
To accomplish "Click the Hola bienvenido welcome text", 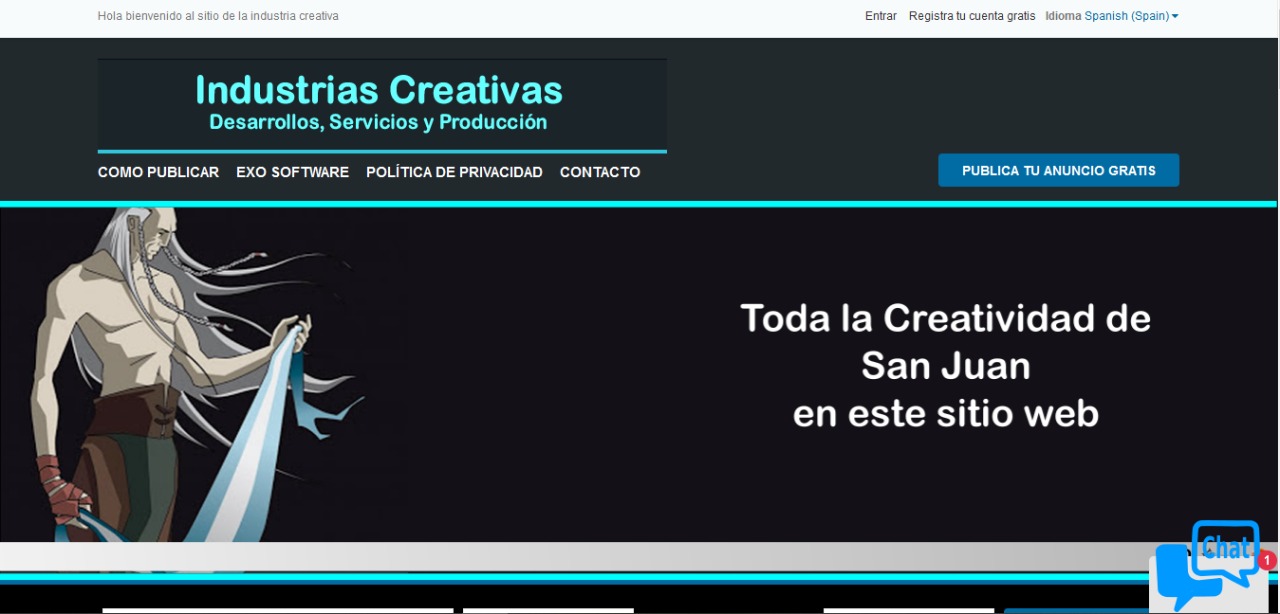I will click(x=218, y=16).
